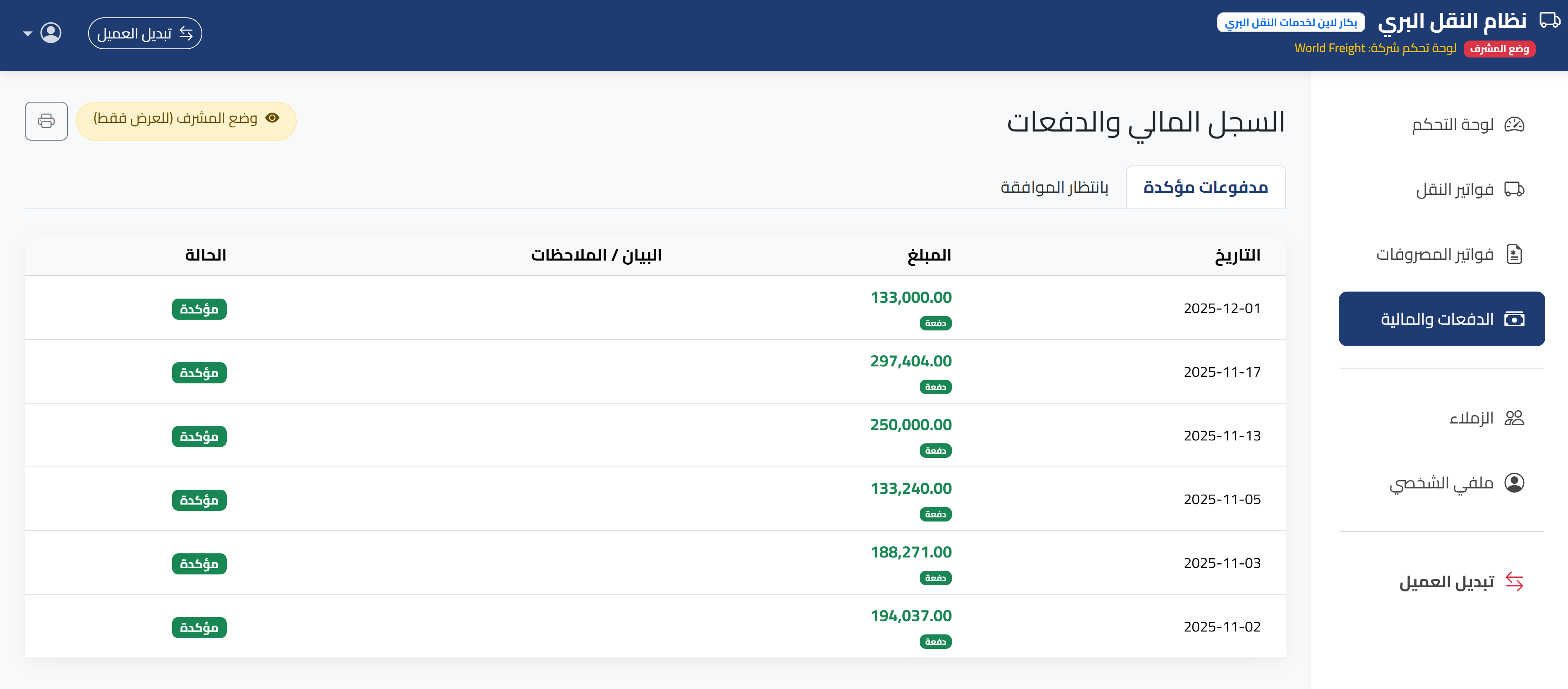Open فواتير المصروفات in sidebar
Viewport: 1568px width, 689px height.
pyautogui.click(x=1441, y=254)
